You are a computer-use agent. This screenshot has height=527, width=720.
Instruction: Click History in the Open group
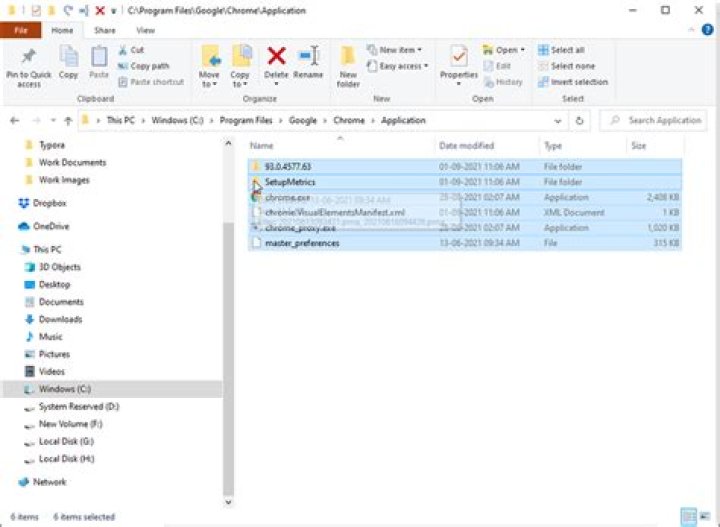click(x=503, y=82)
